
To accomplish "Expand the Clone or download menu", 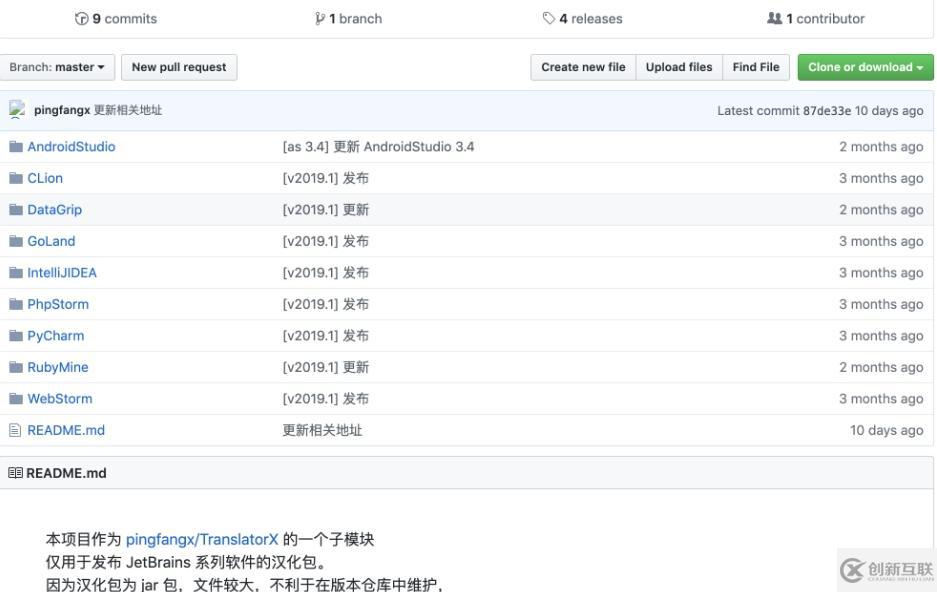I will pyautogui.click(x=865, y=67).
